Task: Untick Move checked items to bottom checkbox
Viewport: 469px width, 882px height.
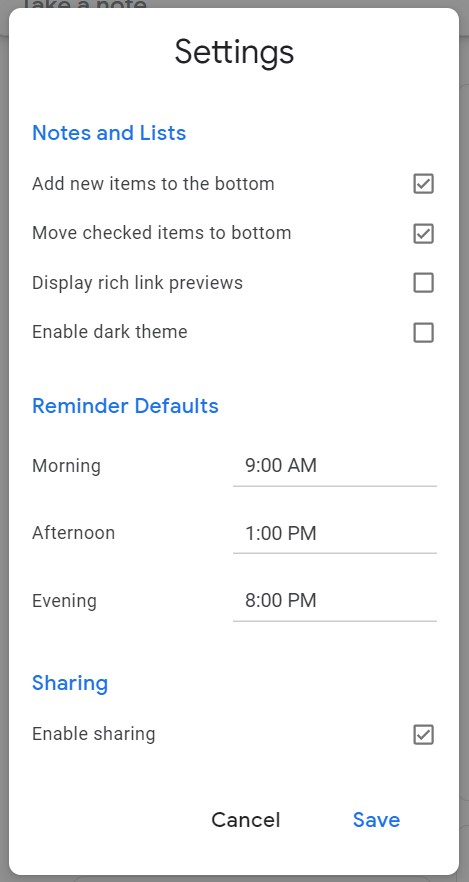Action: tap(423, 233)
